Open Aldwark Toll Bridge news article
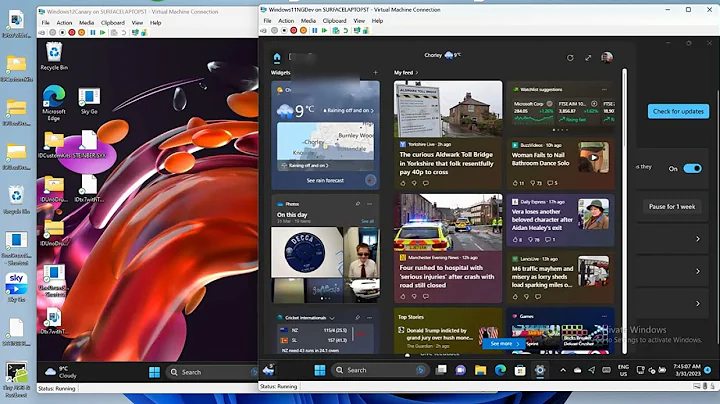This screenshot has width=720, height=404. click(448, 135)
